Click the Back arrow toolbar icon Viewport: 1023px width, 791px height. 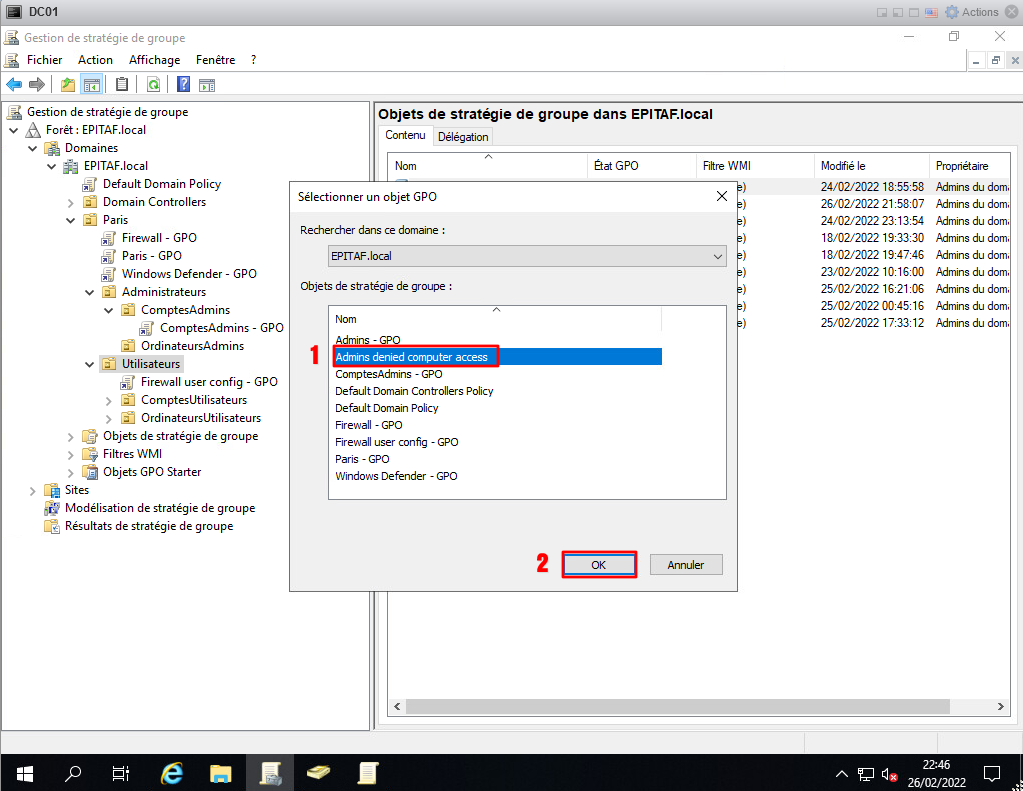coord(14,84)
